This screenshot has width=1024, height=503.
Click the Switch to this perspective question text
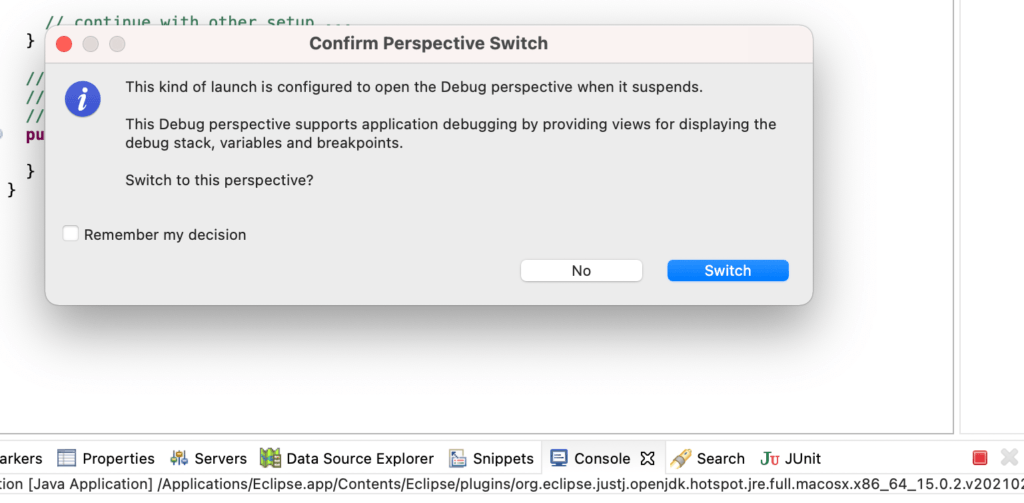coord(219,180)
